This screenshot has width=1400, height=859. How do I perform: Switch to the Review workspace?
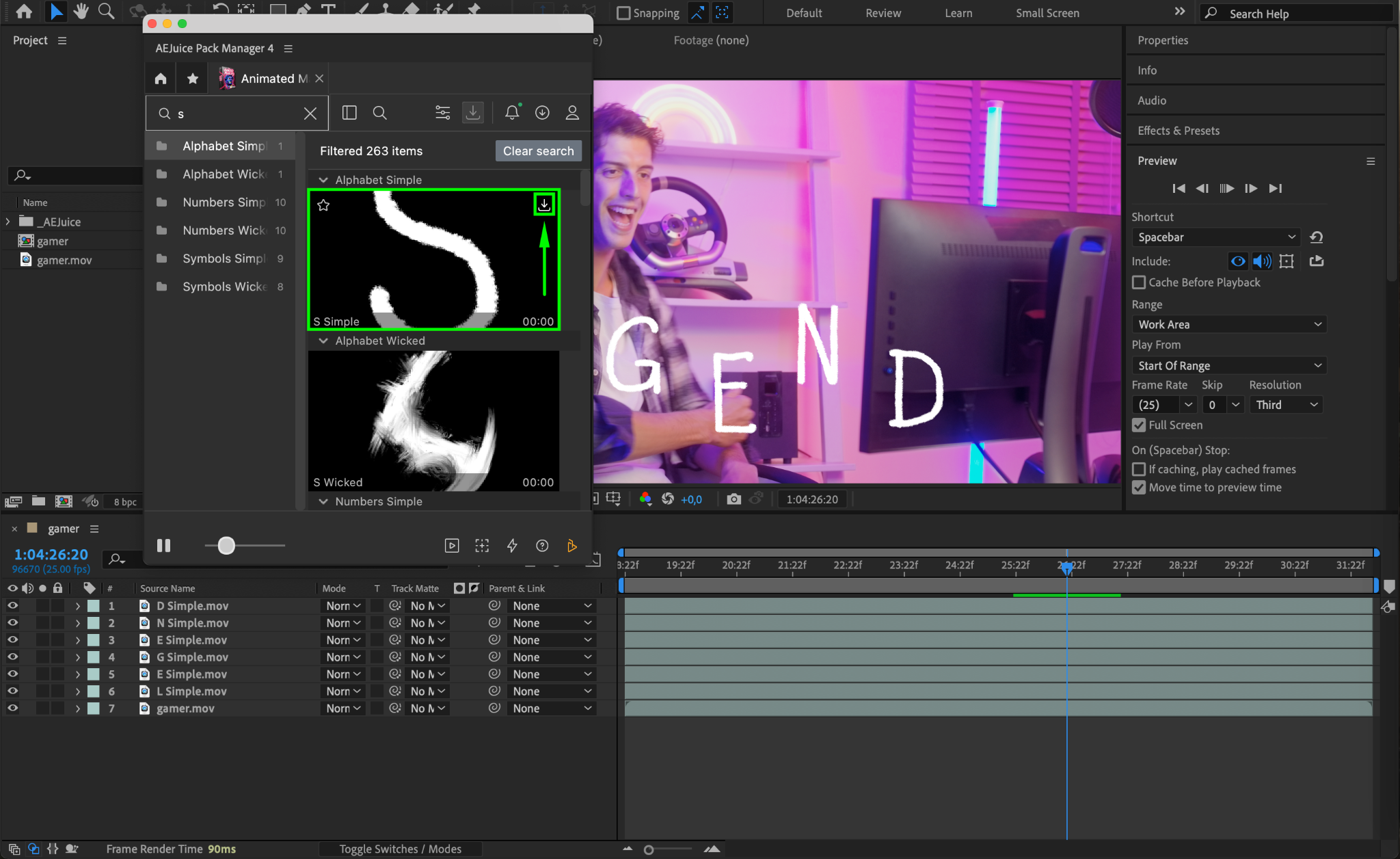(883, 13)
